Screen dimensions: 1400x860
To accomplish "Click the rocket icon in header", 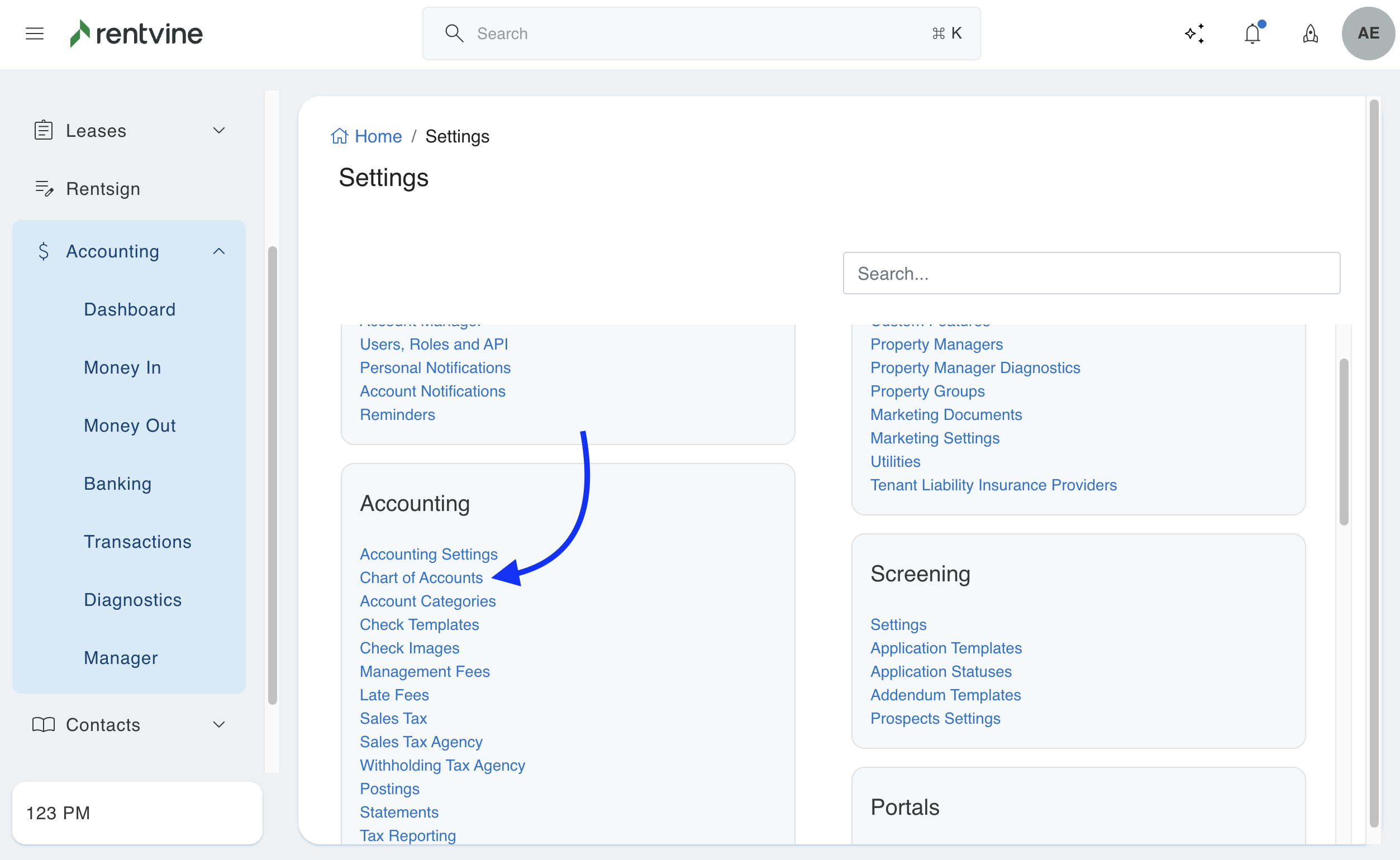I will tap(1310, 34).
